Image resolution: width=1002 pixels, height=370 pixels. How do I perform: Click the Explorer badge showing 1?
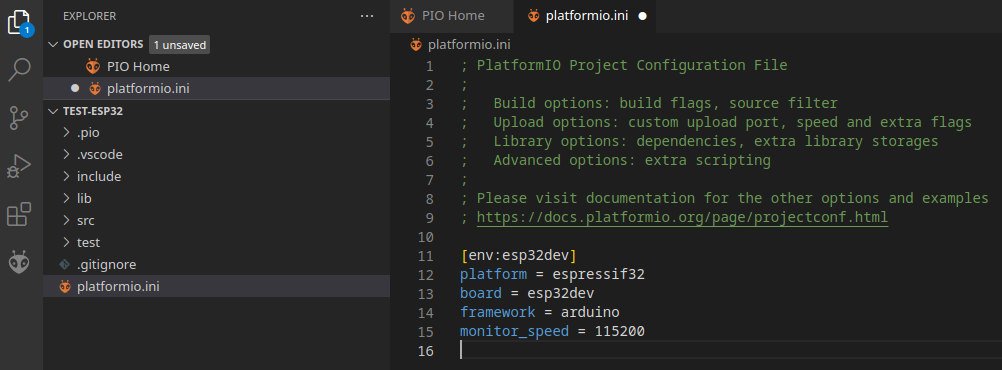pyautogui.click(x=27, y=30)
